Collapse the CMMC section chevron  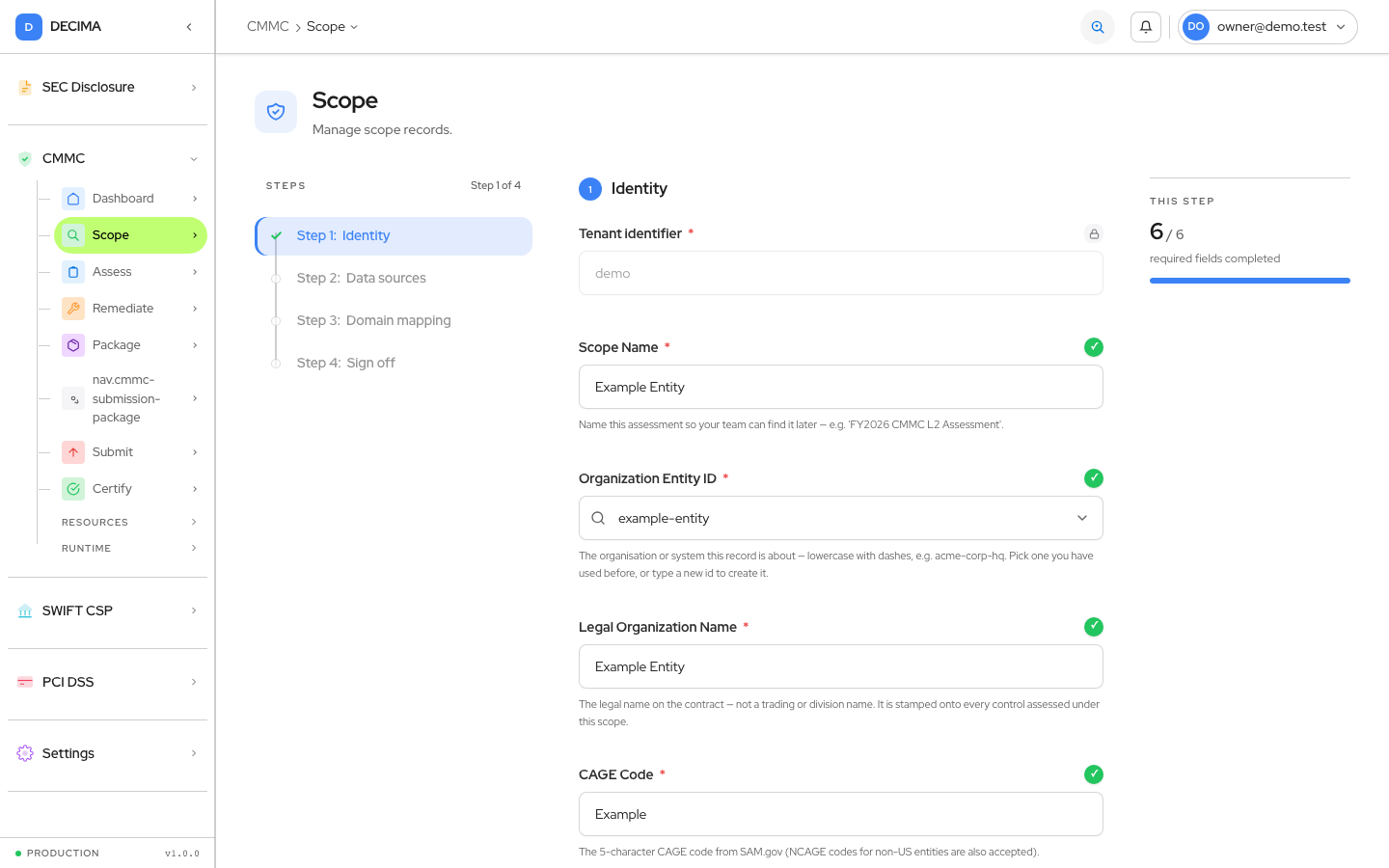pos(194,159)
